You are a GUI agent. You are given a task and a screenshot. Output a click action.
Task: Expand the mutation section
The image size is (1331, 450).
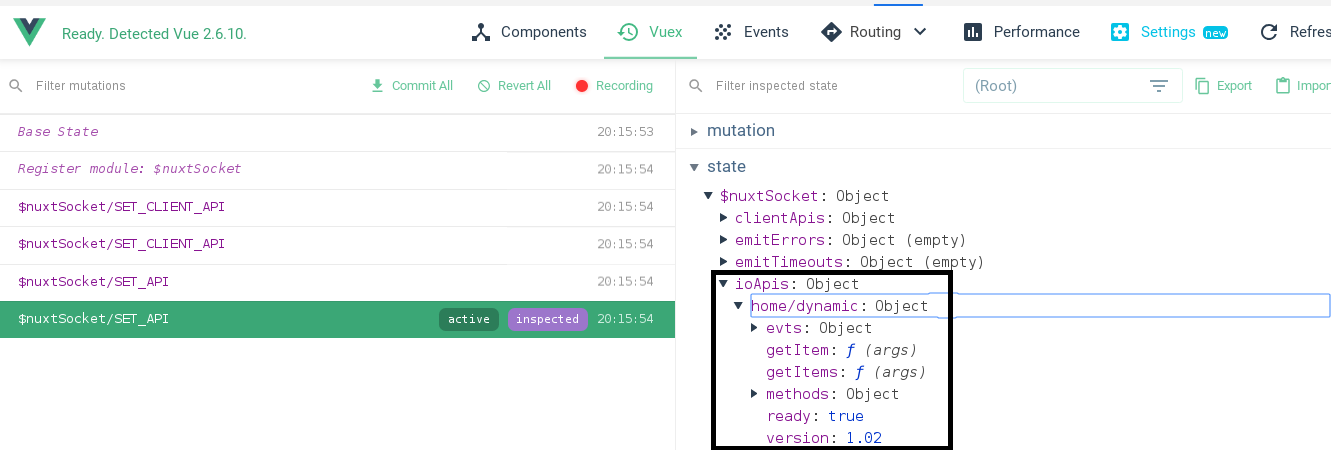click(695, 131)
